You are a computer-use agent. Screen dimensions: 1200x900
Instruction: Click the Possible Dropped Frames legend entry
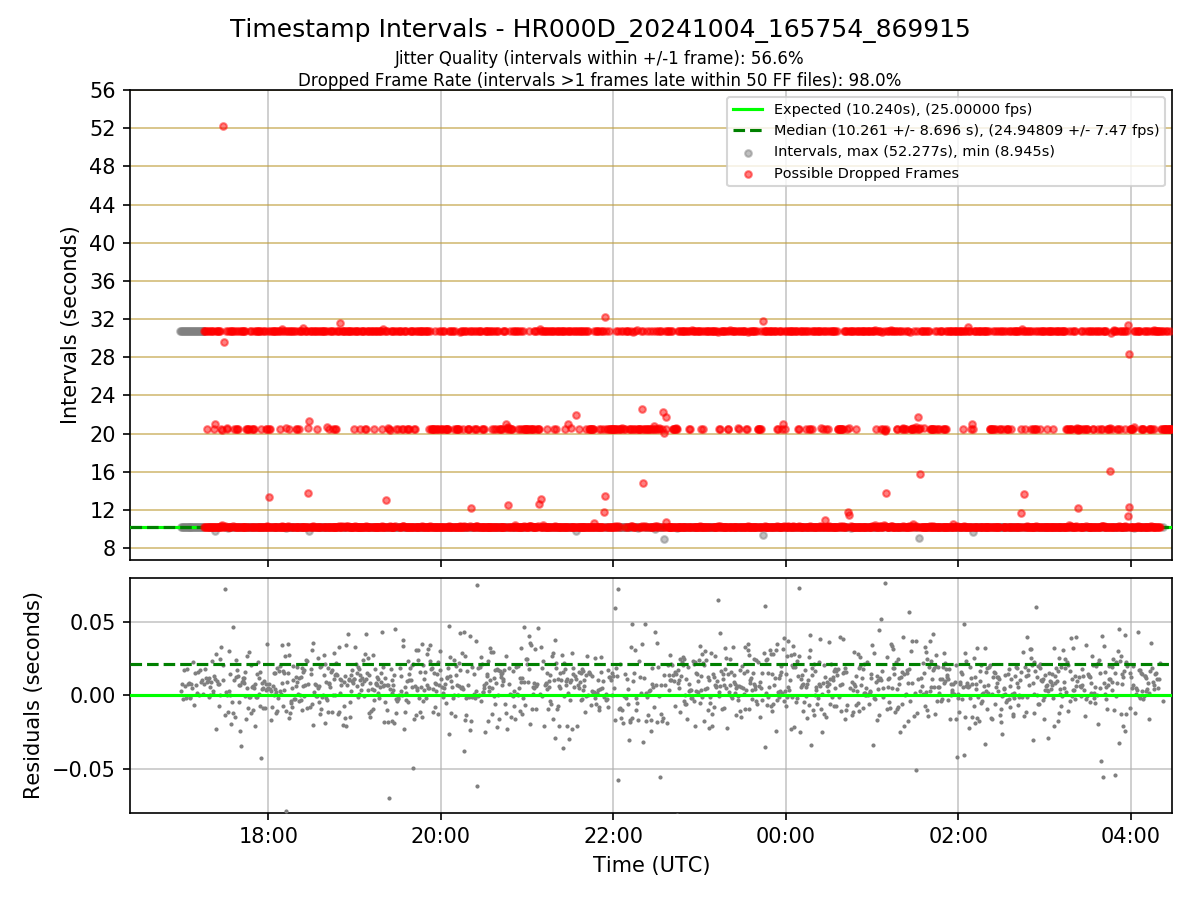(x=866, y=173)
